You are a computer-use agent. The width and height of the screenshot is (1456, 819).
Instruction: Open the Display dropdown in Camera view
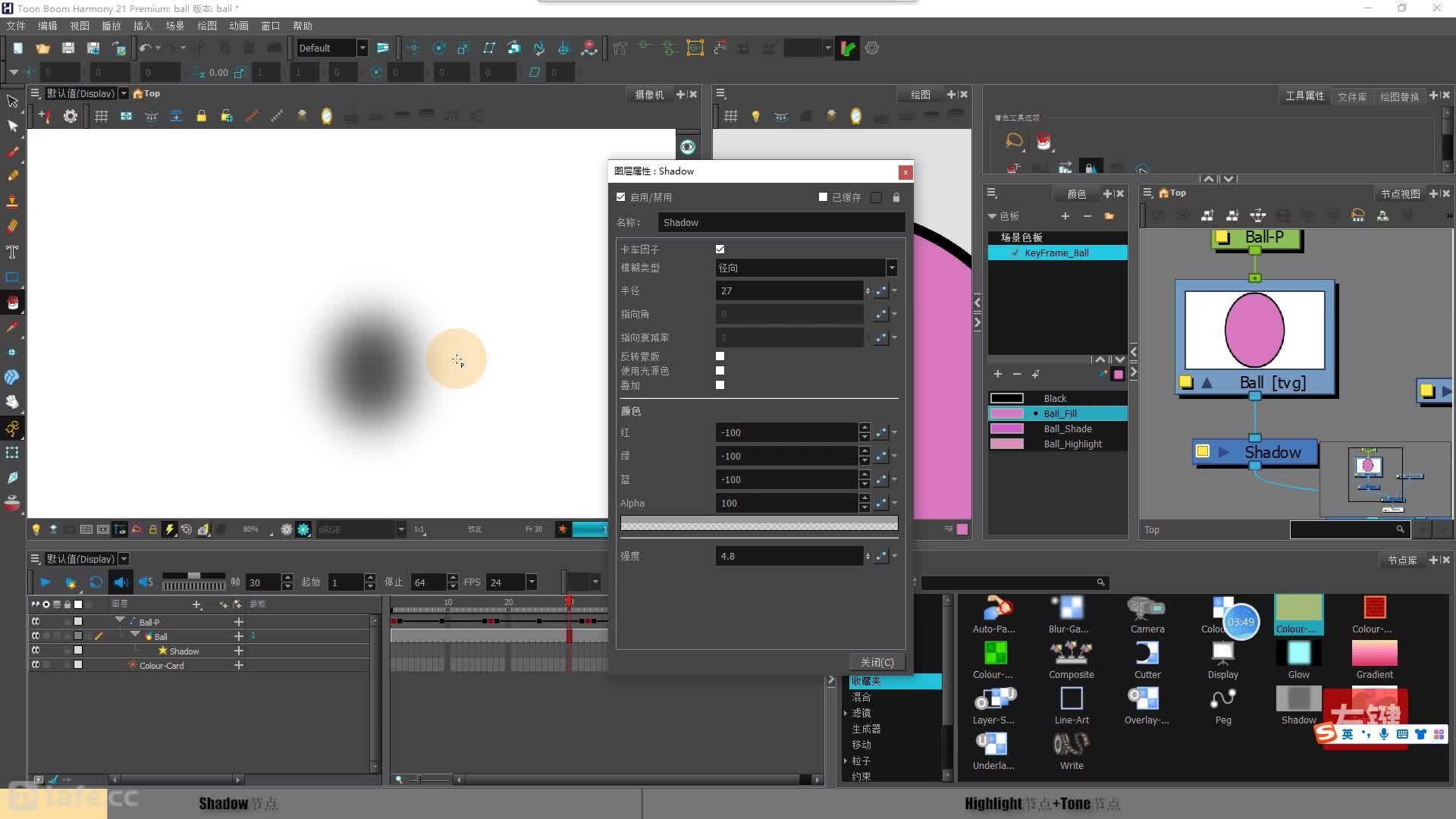click(x=124, y=93)
